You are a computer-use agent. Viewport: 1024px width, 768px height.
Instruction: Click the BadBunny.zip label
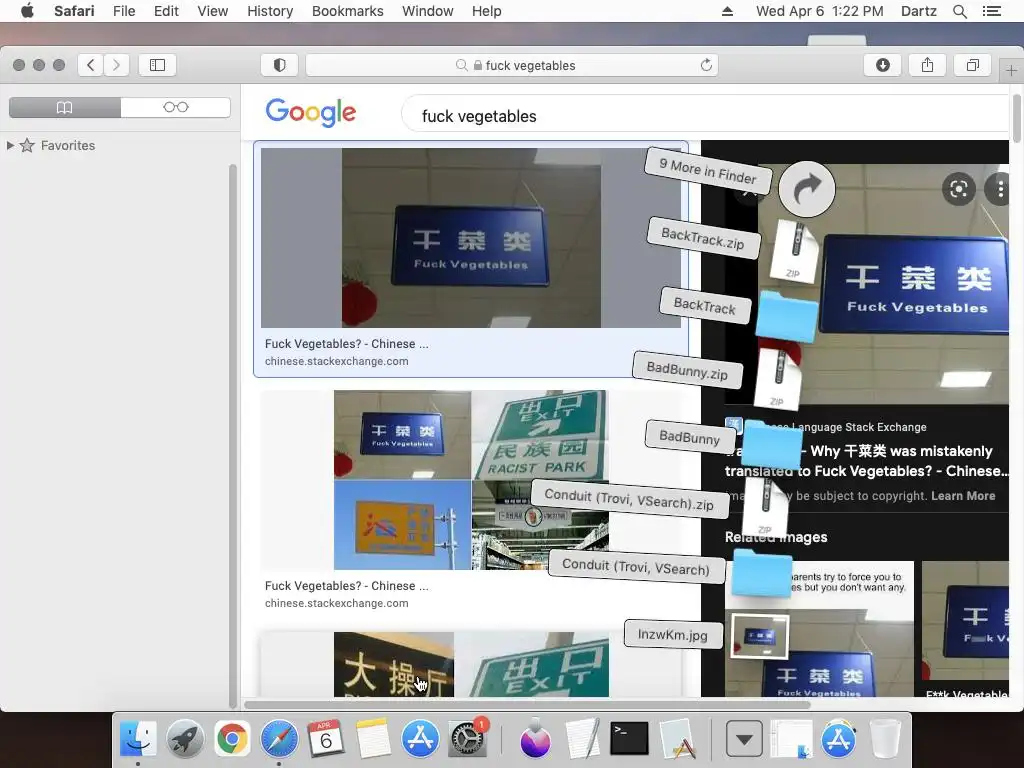click(x=687, y=370)
